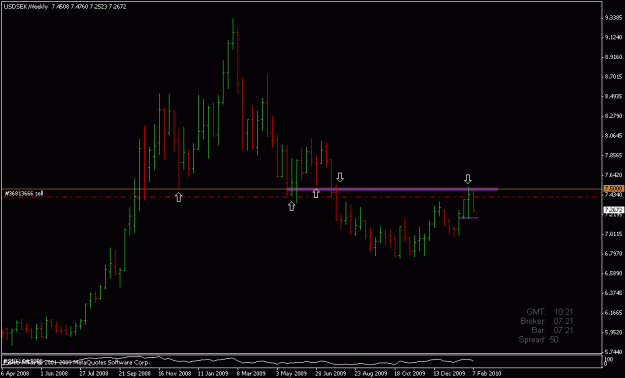Select the indicator line in the bottom subwindow

(x=239, y=361)
